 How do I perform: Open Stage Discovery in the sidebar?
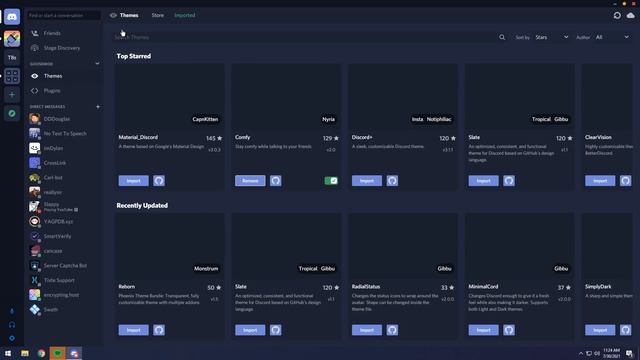[64, 48]
